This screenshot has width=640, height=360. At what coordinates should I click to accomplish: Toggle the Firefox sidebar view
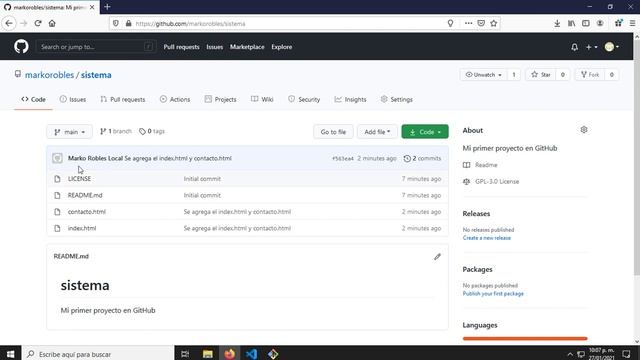(x=586, y=23)
